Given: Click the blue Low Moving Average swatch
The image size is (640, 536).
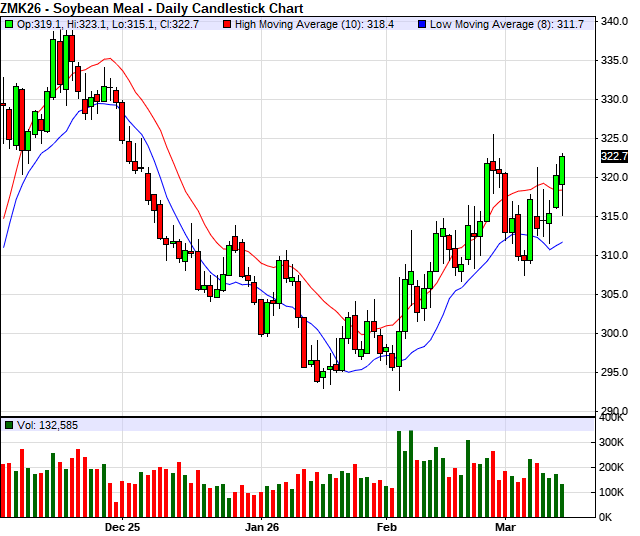Looking at the screenshot, I should pyautogui.click(x=423, y=23).
